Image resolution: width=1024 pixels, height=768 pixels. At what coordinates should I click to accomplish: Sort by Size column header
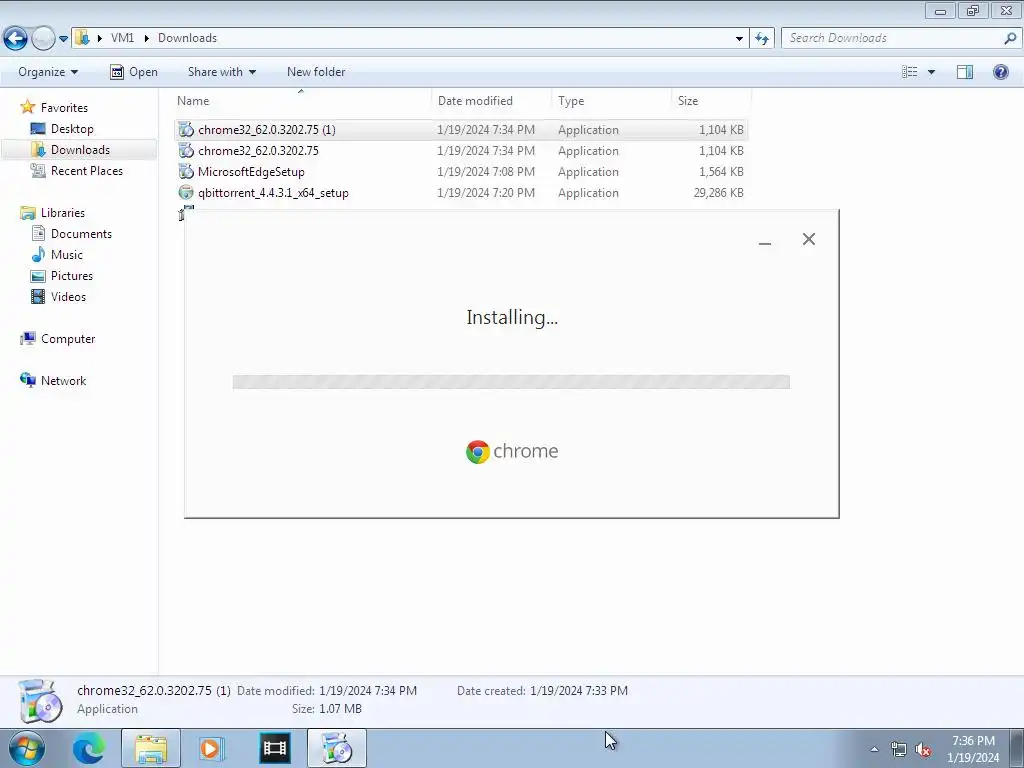click(711, 101)
